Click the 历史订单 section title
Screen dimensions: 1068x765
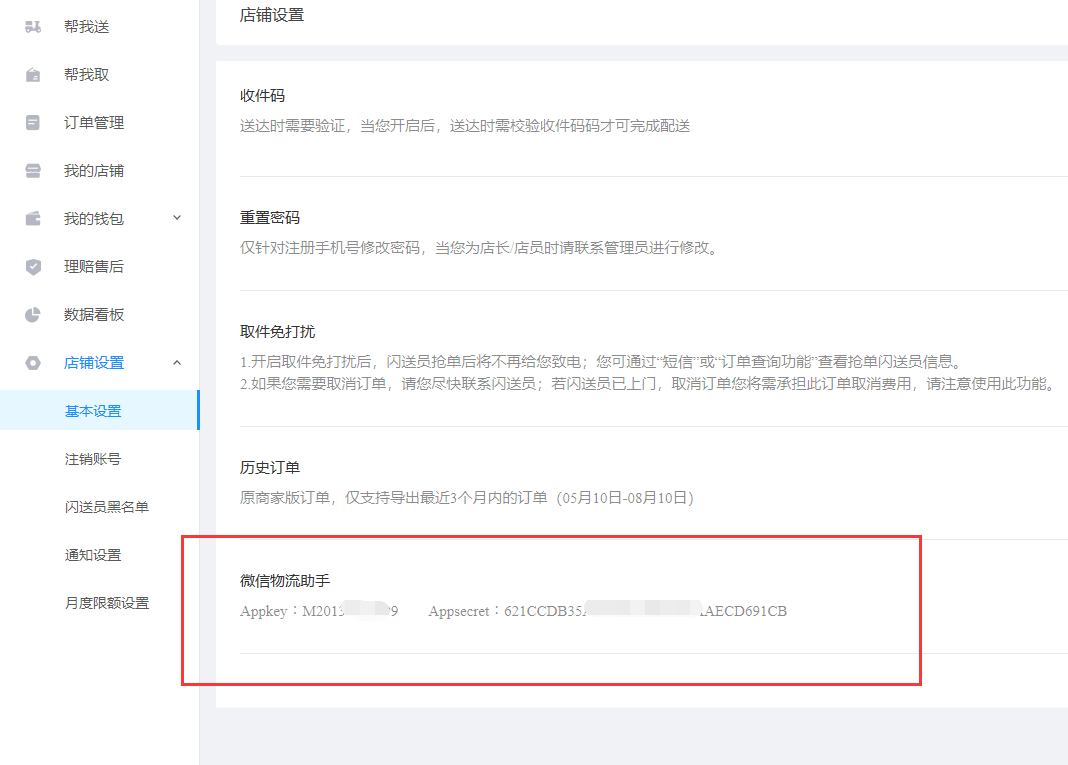[x=270, y=468]
